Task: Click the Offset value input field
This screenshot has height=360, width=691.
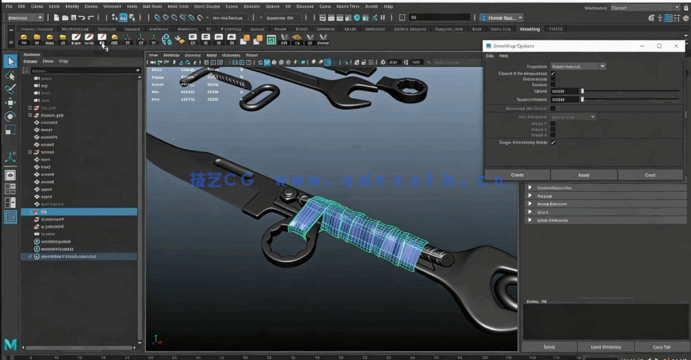Action: [565, 91]
